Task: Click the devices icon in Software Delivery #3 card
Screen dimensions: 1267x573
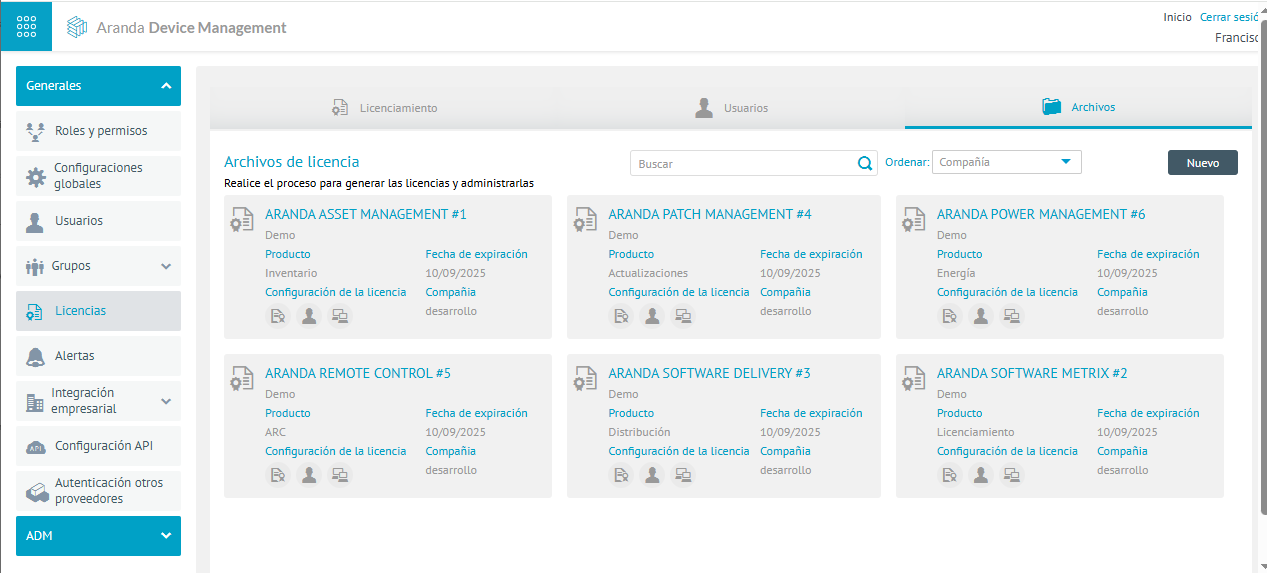Action: (683, 475)
